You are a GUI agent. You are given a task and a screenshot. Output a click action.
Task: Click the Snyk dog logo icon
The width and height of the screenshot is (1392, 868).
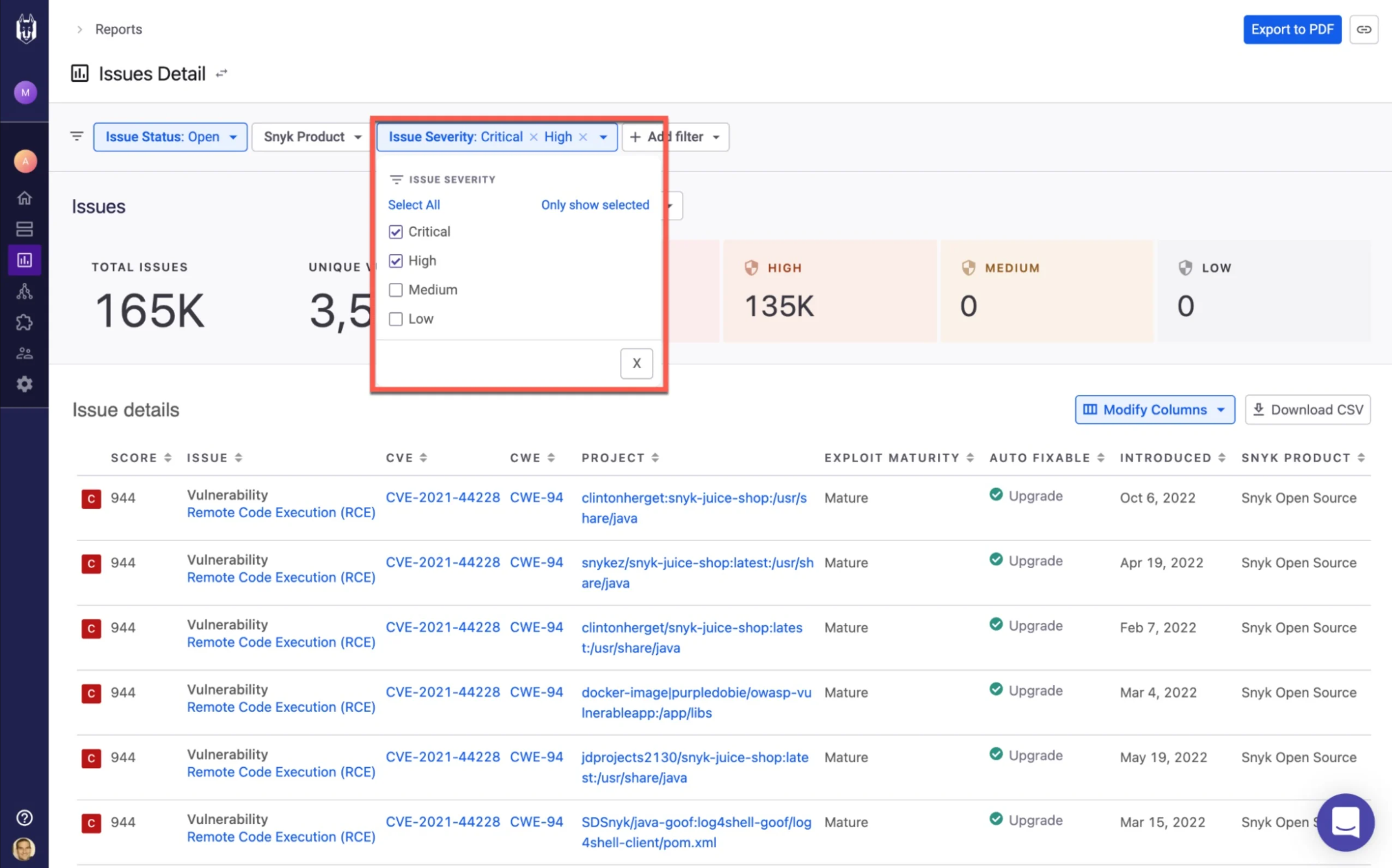point(25,29)
